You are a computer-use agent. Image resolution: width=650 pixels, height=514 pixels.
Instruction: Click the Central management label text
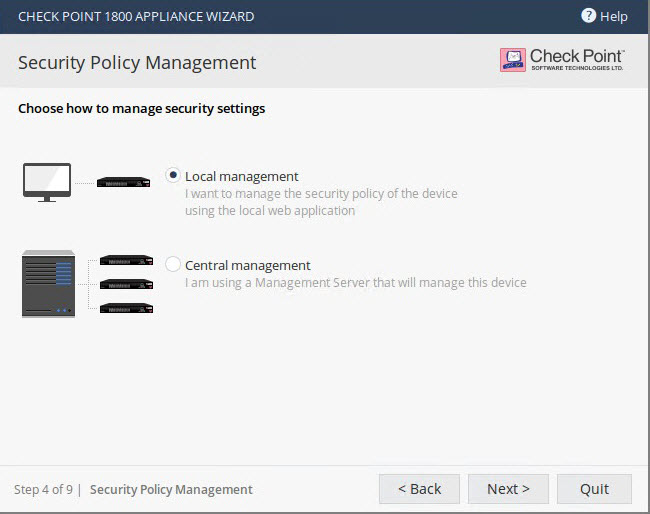(247, 265)
